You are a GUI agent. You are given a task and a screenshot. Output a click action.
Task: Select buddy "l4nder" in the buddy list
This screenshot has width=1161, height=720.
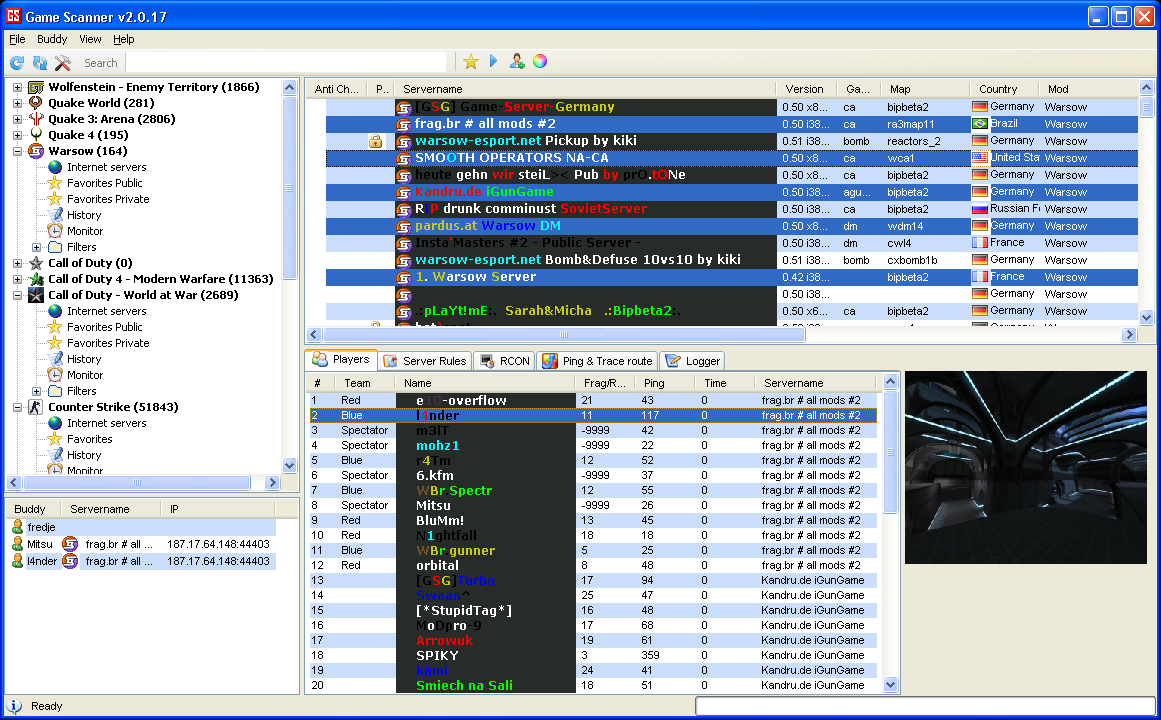pyautogui.click(x=143, y=561)
